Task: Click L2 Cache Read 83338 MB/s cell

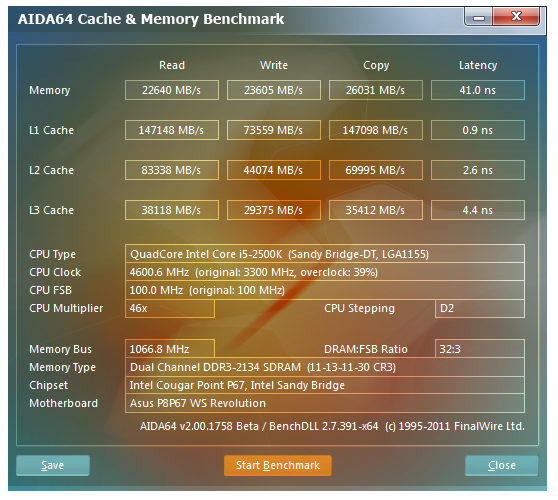Action: pos(172,170)
